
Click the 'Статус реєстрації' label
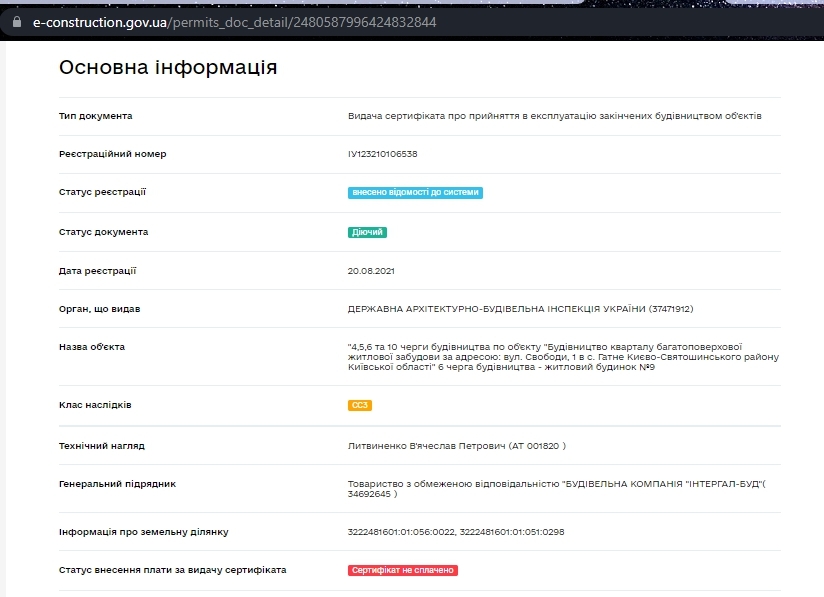[x=102, y=192]
